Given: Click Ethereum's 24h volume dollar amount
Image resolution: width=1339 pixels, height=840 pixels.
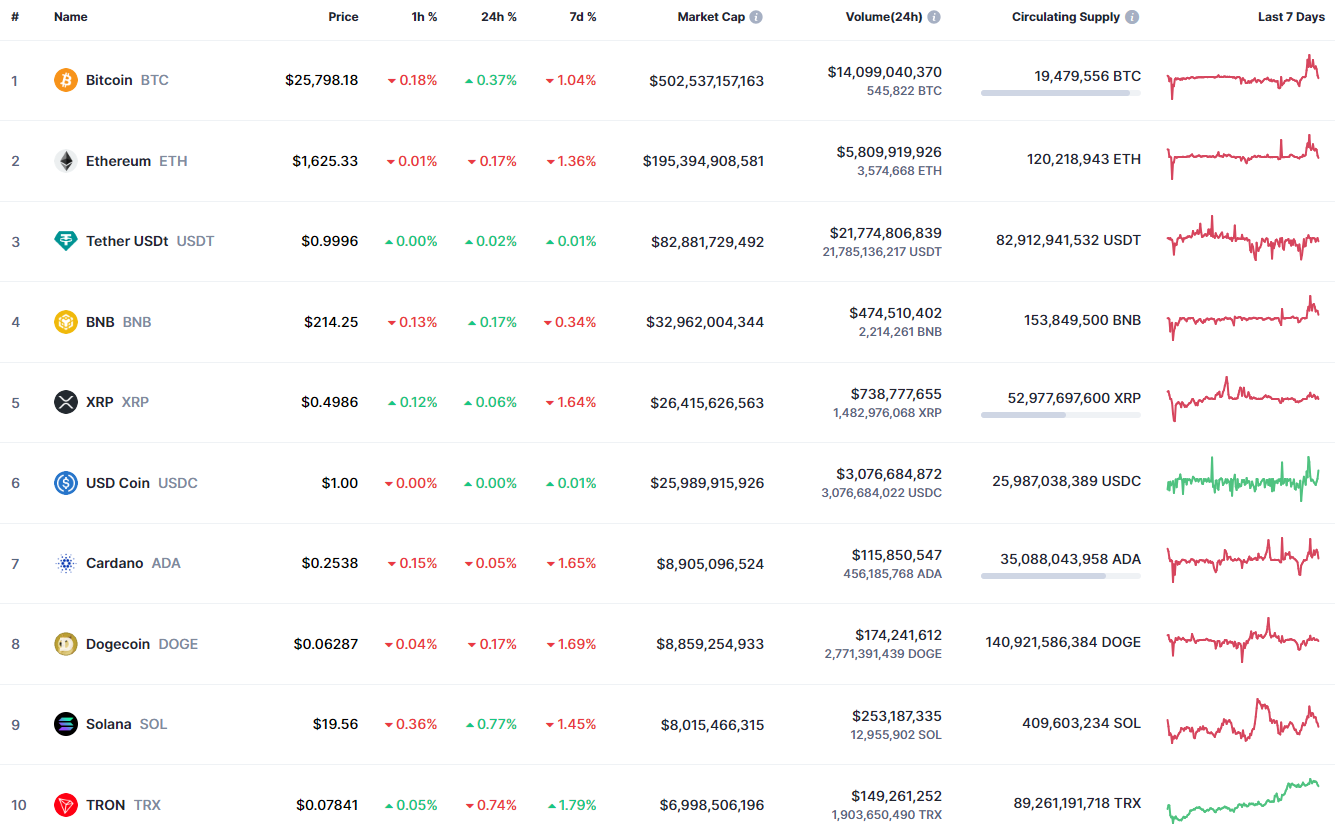Looking at the screenshot, I should tap(889, 152).
